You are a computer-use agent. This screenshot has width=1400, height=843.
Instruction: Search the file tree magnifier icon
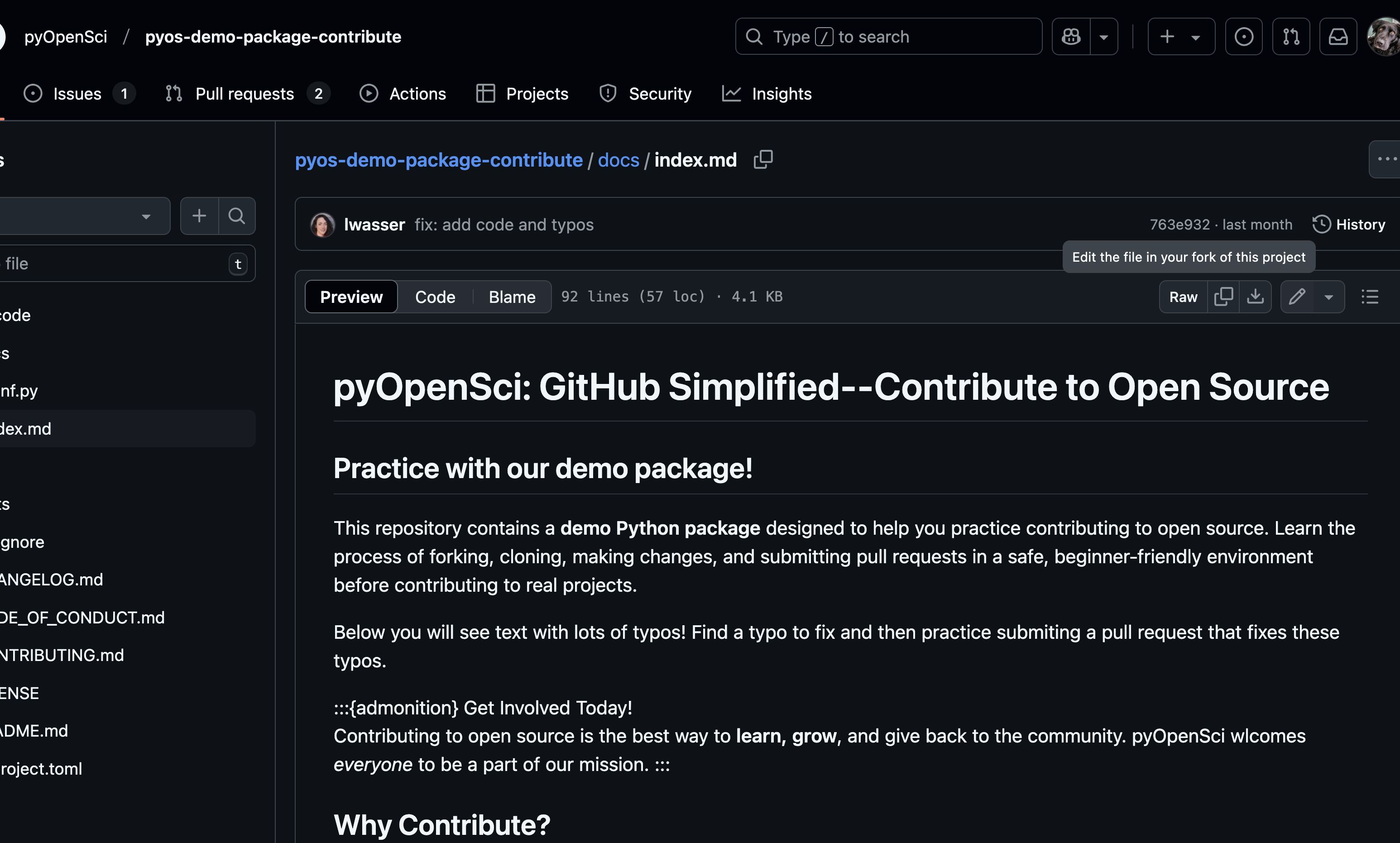click(237, 216)
